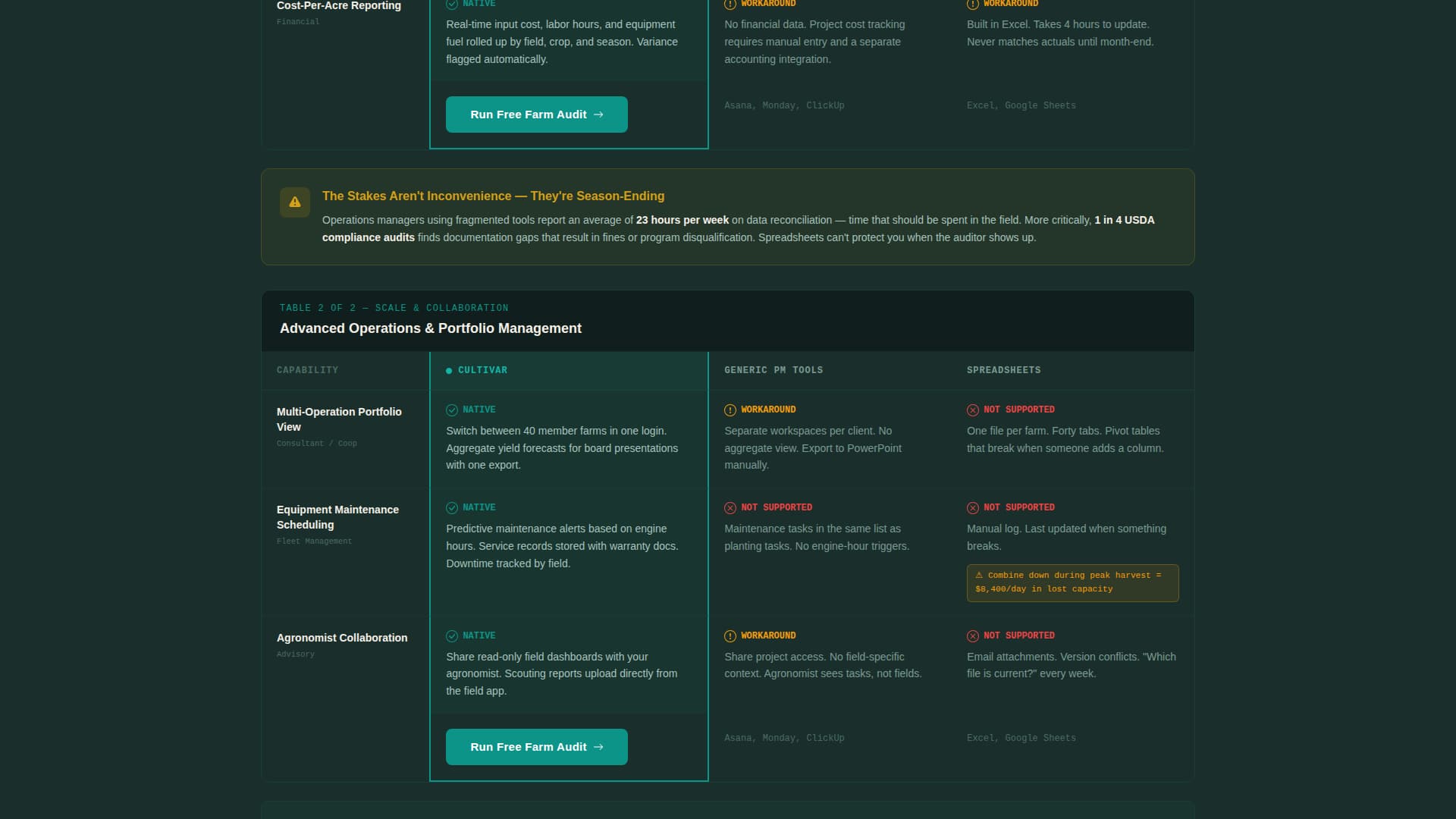The image size is (1456, 819).
Task: Click upper Asana, Monday, ClickUp footer text
Action: click(784, 105)
